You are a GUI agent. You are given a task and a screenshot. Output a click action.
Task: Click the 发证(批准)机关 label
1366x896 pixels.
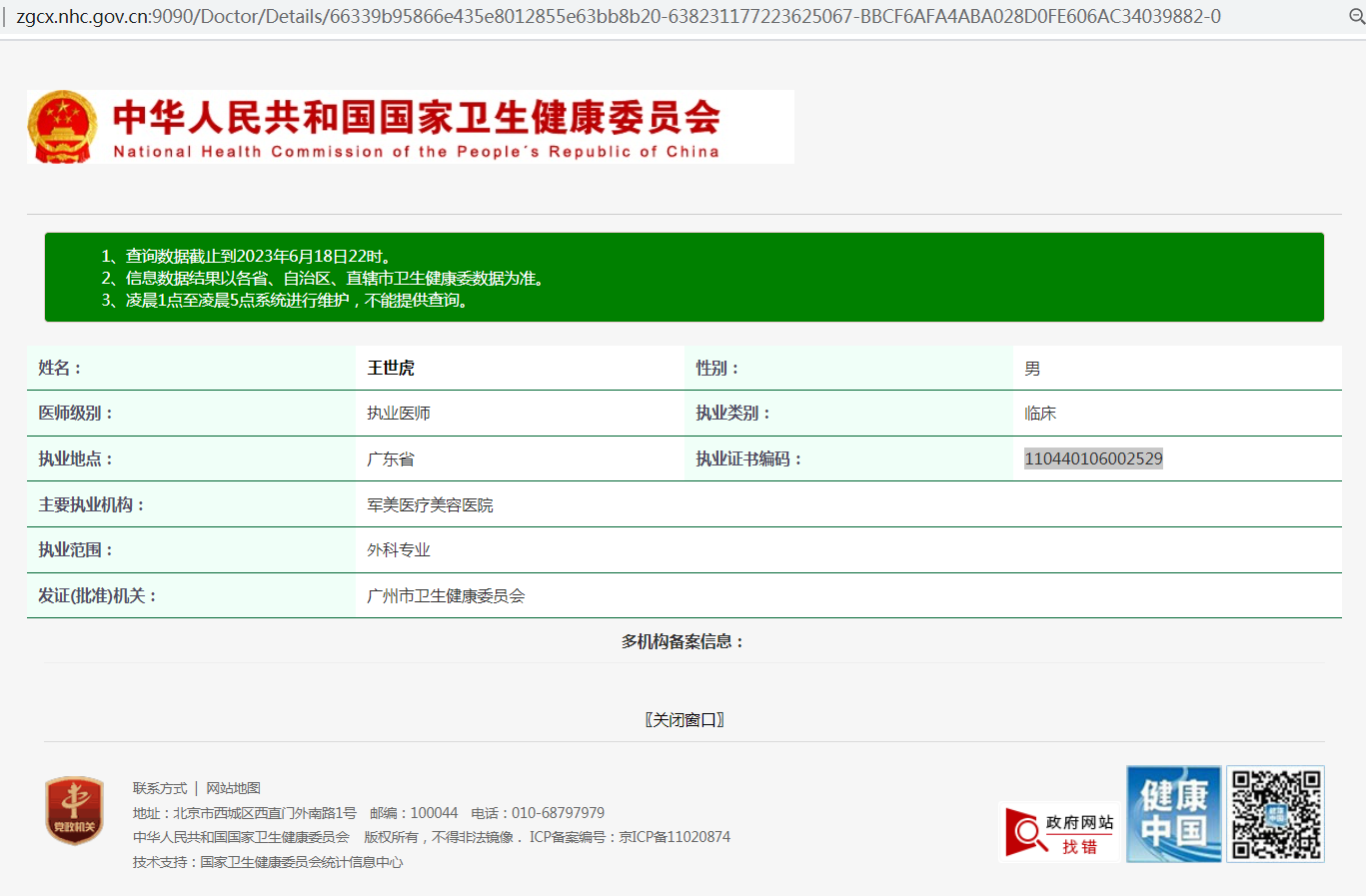coord(98,595)
